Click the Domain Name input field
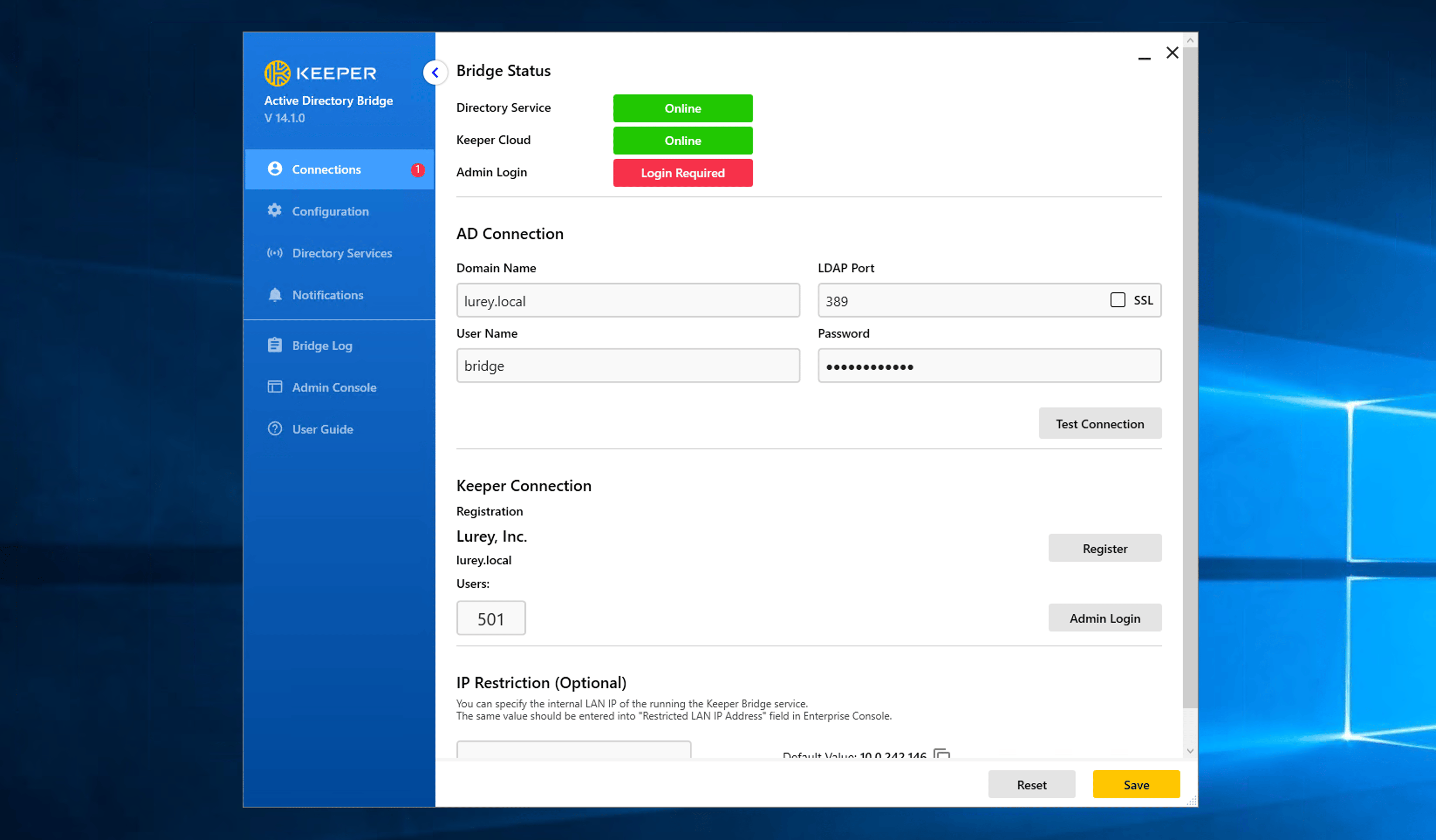Image resolution: width=1436 pixels, height=840 pixels. click(628, 301)
